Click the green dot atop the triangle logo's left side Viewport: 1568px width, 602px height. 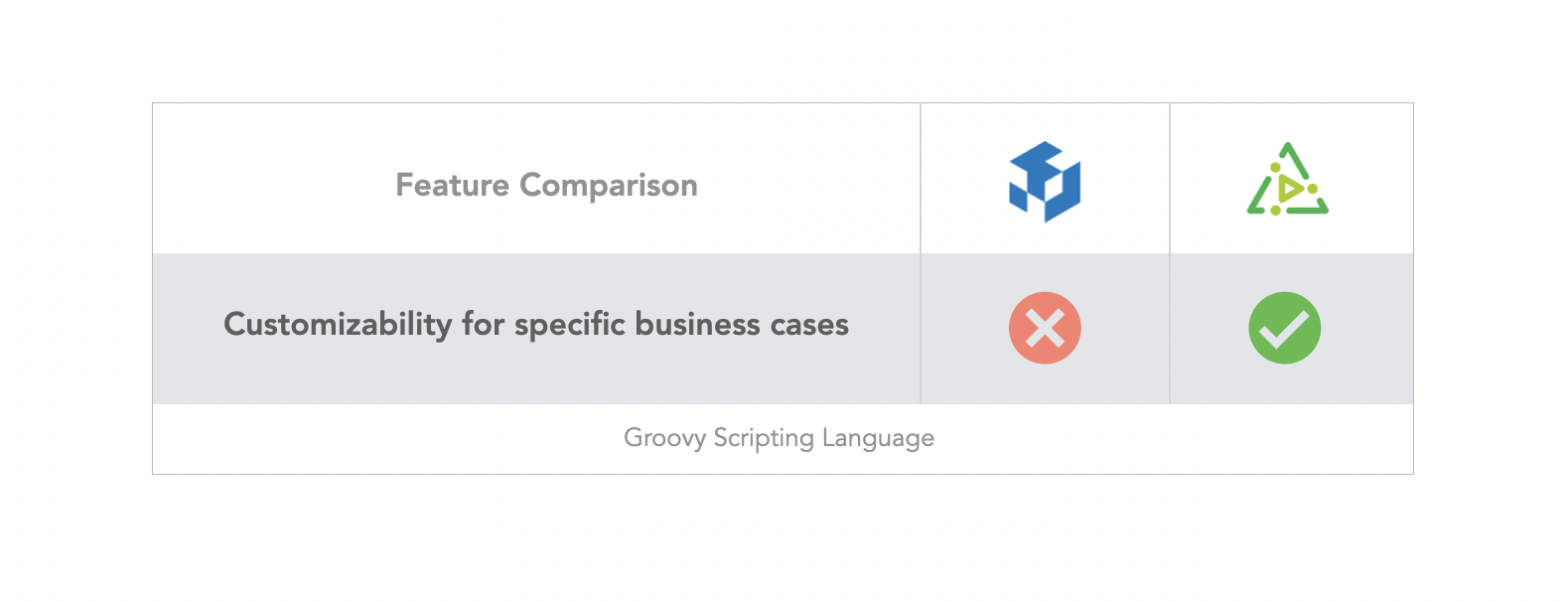[1275, 167]
